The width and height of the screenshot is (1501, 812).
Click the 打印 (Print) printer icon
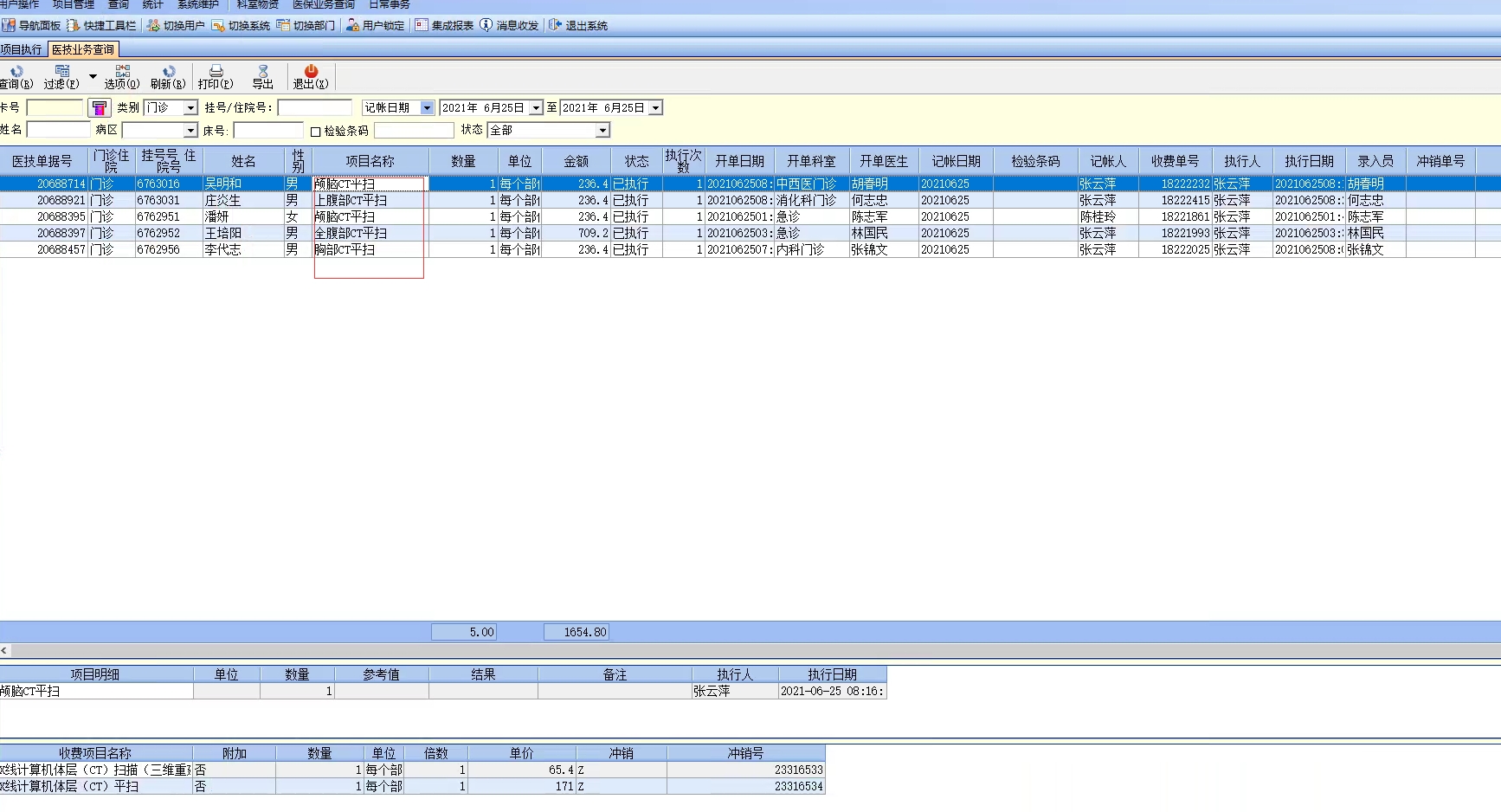216,76
